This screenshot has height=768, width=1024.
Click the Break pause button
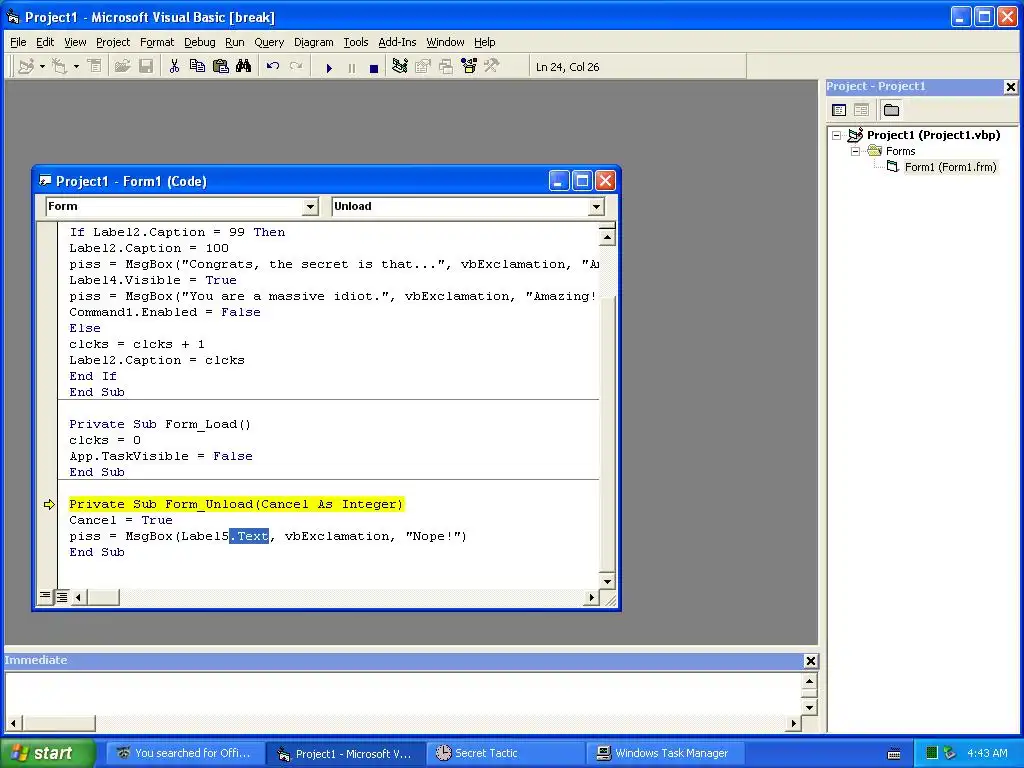point(351,67)
